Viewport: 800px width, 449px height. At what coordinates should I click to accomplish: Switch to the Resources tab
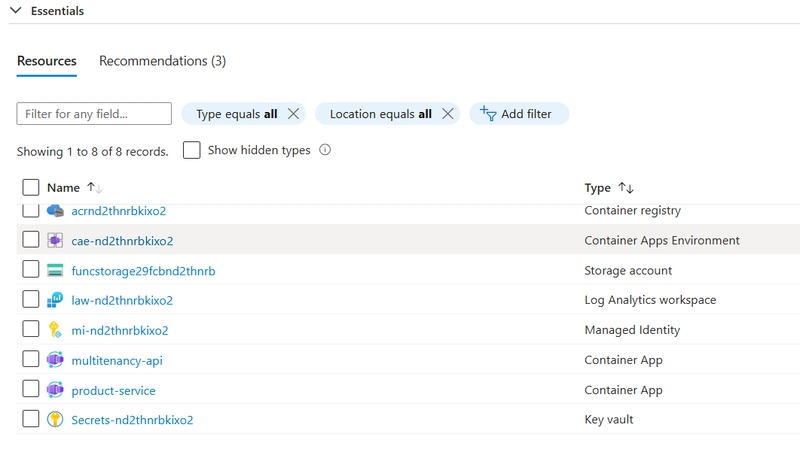46,61
